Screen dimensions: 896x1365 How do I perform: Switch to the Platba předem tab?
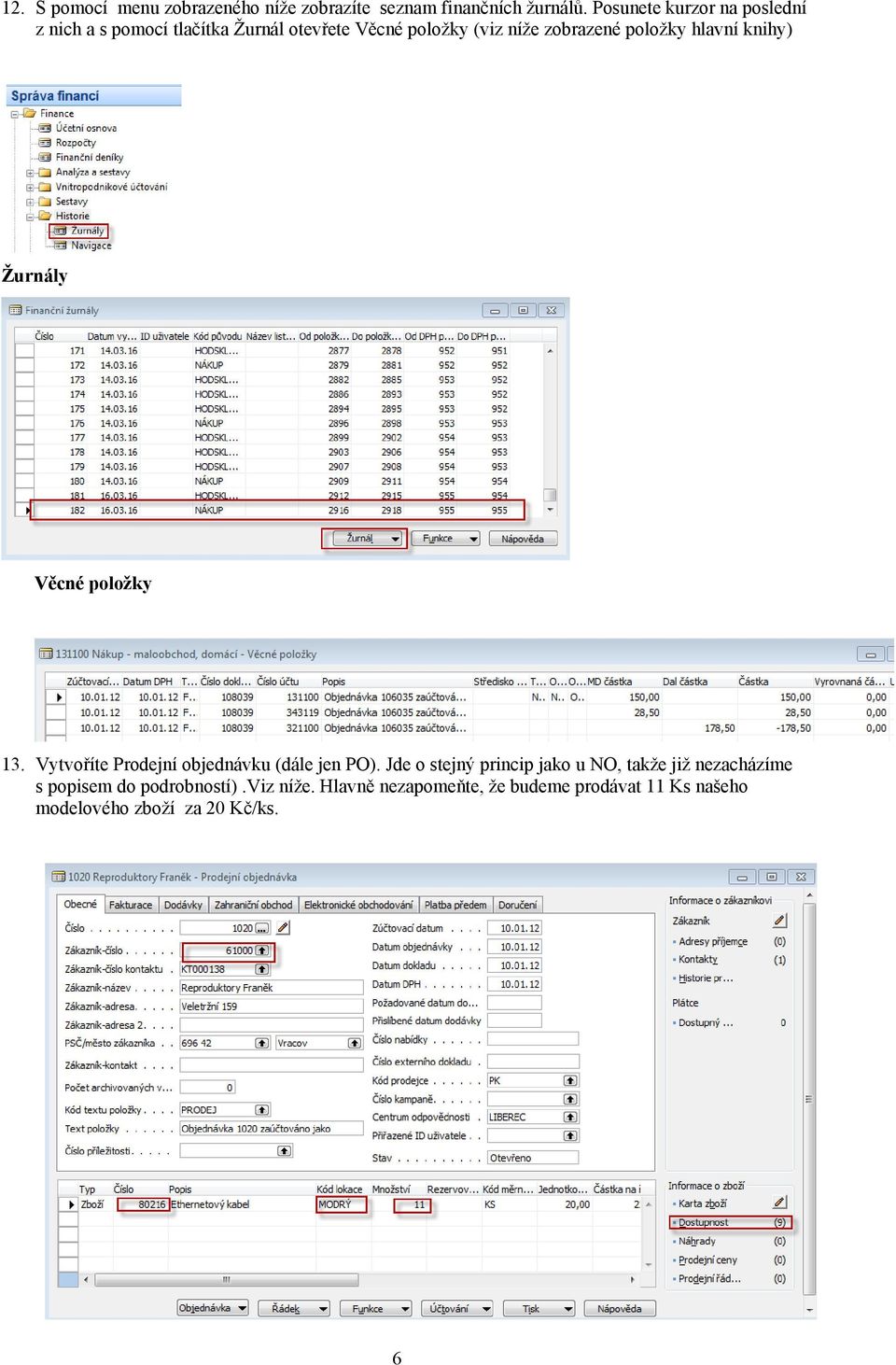[x=455, y=905]
